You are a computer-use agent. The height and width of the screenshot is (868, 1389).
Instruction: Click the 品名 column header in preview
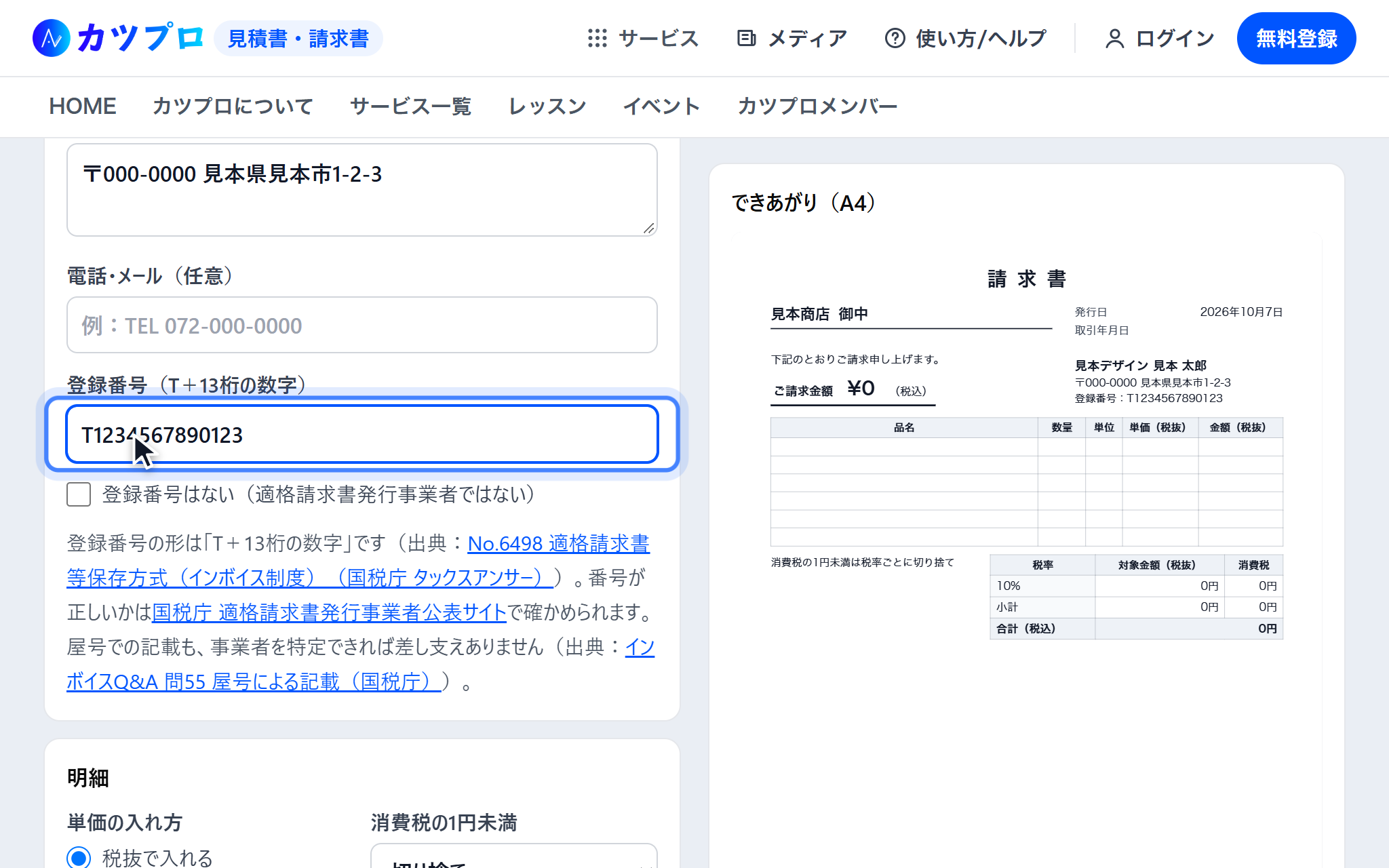click(904, 427)
